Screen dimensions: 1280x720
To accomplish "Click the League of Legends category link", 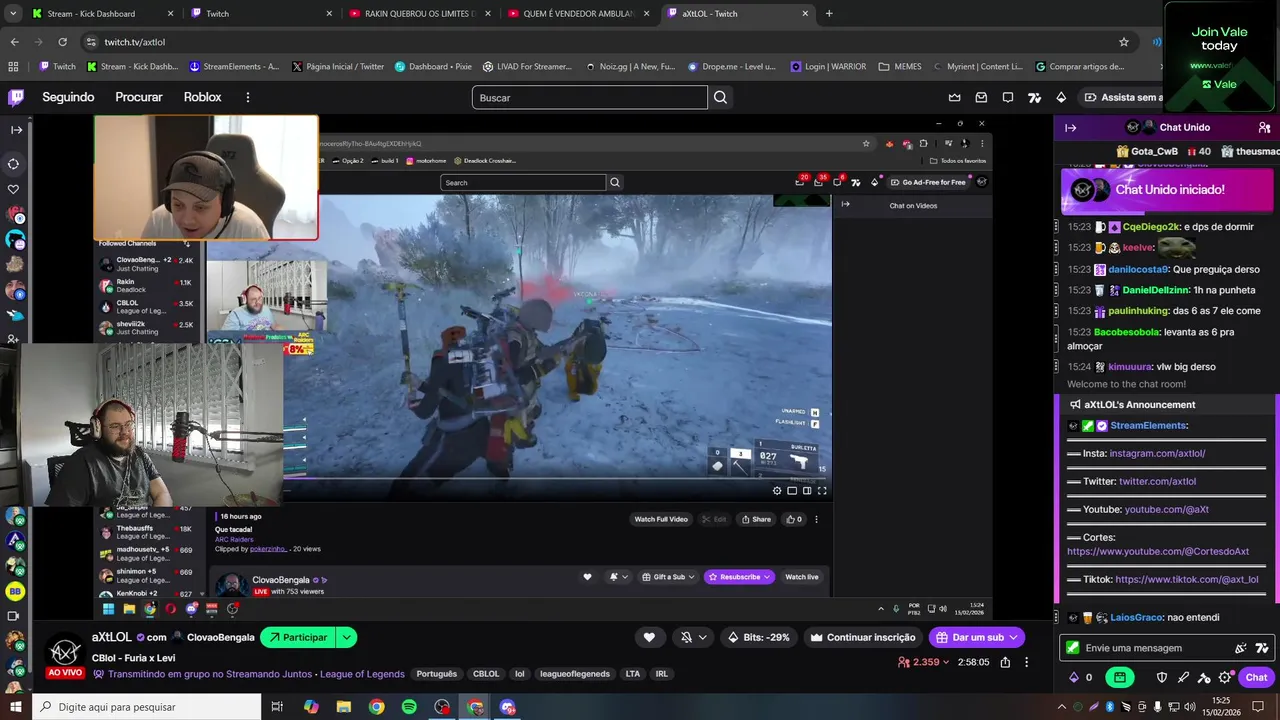I will 360,674.
